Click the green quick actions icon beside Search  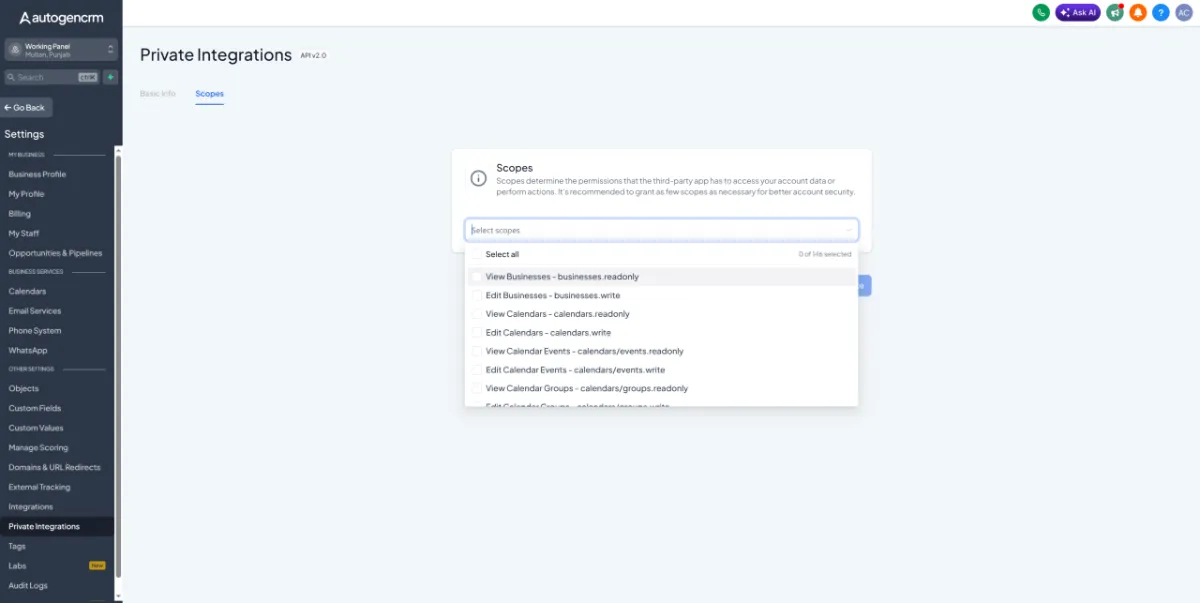point(110,77)
